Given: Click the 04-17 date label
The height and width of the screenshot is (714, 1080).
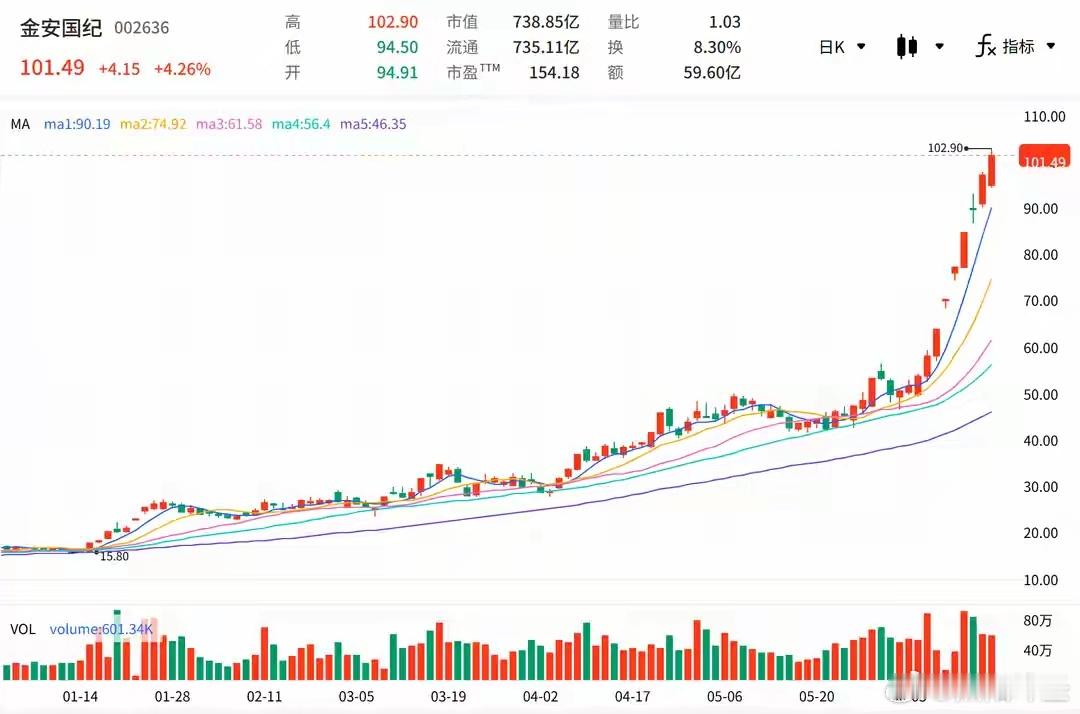Looking at the screenshot, I should coord(632,697).
